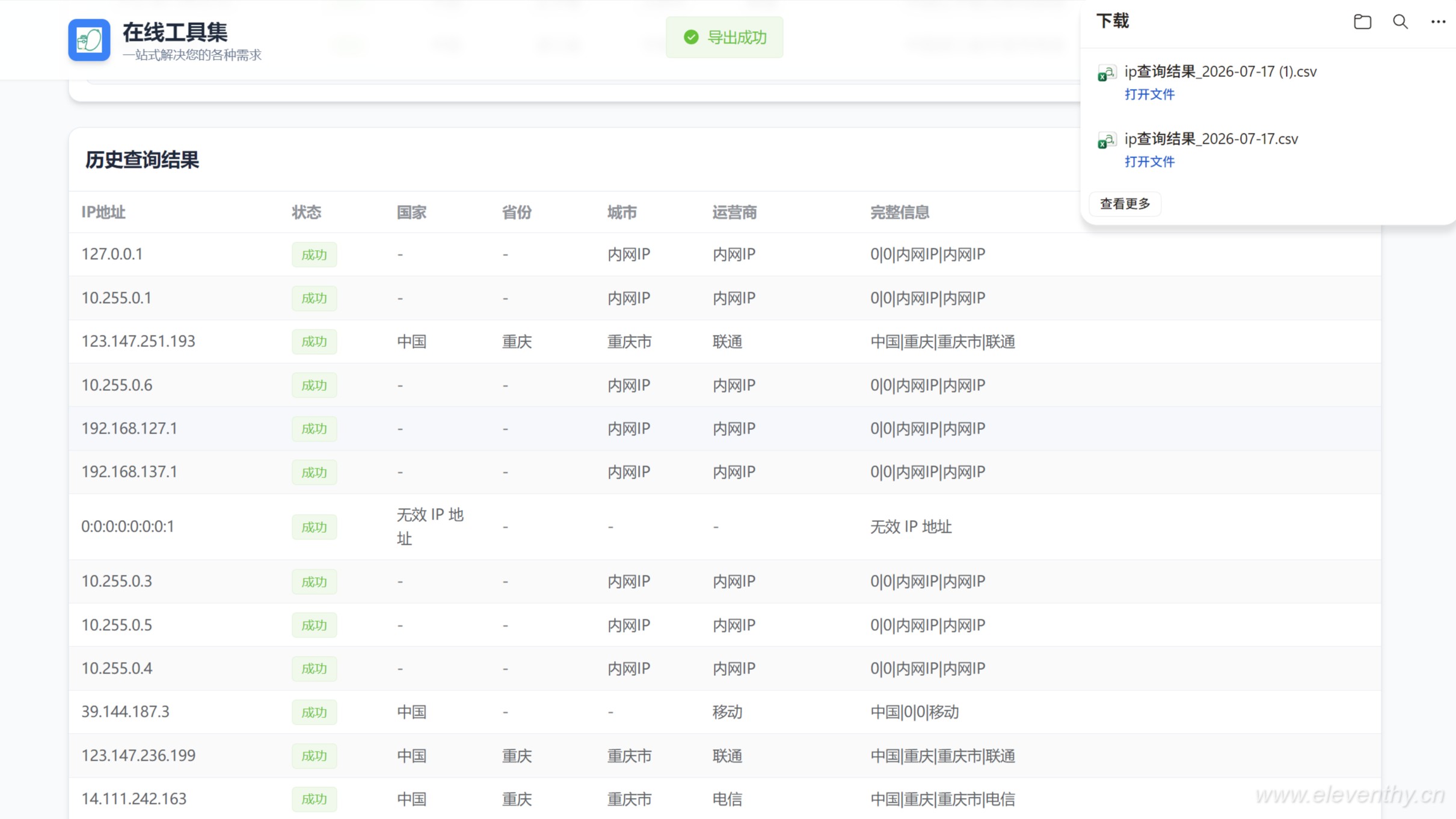Click full info cell in 192.168.137.1 row

point(927,472)
